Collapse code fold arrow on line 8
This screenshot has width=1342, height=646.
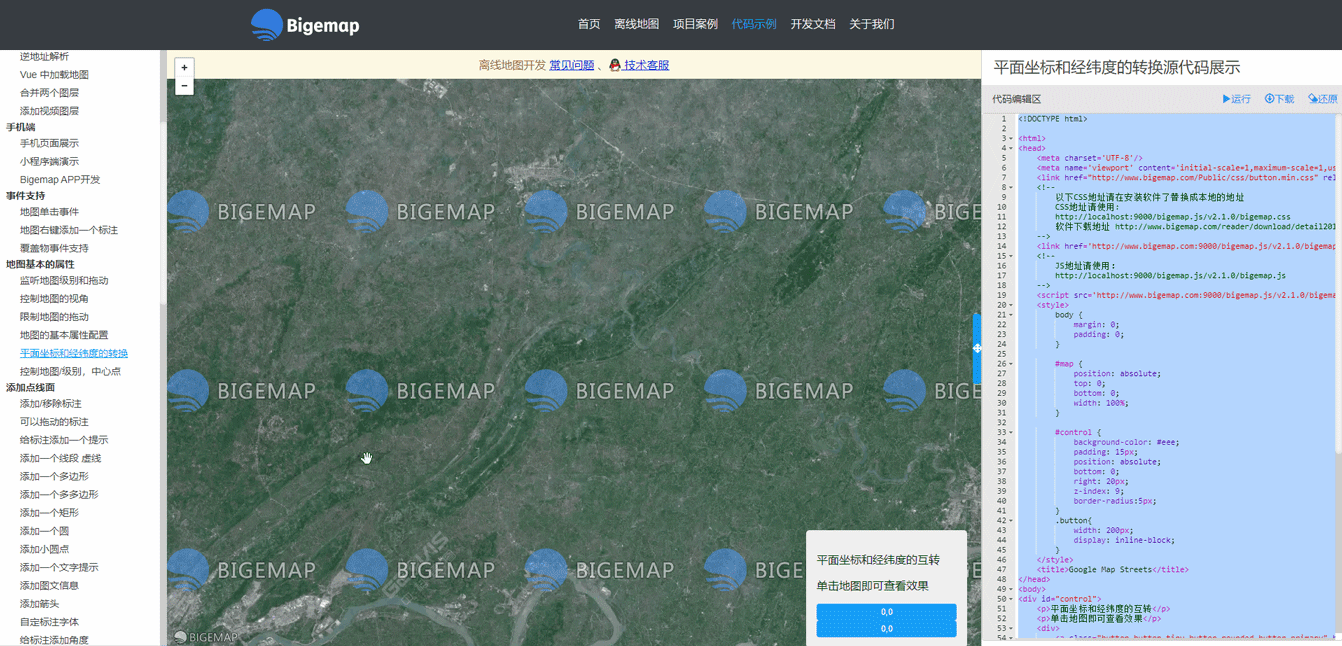pyautogui.click(x=1011, y=187)
